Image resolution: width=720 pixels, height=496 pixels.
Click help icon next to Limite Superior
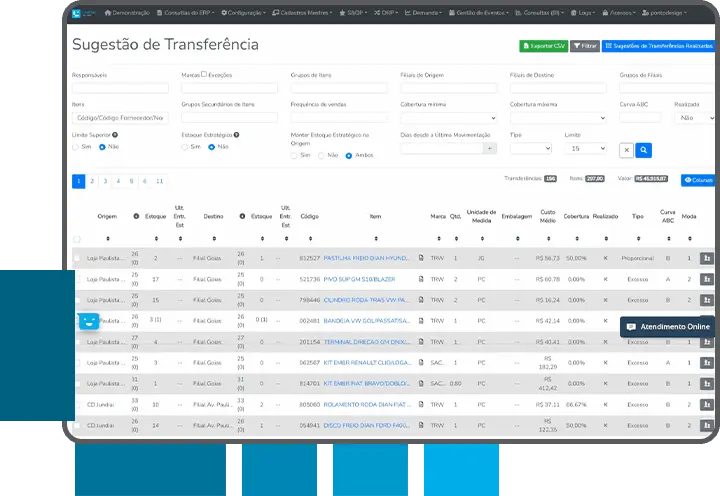[x=115, y=134]
